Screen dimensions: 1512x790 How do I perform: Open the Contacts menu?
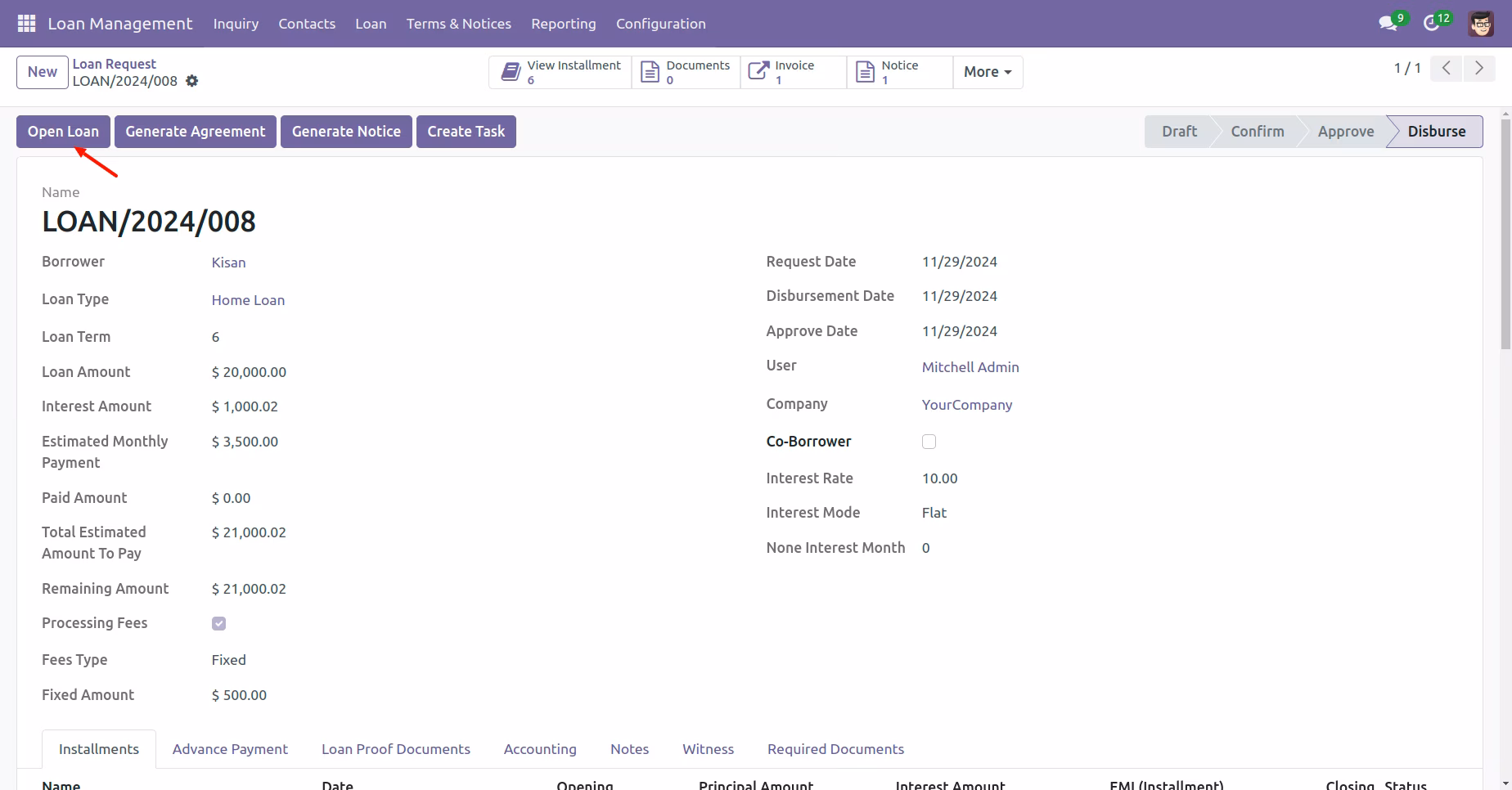pyautogui.click(x=307, y=24)
